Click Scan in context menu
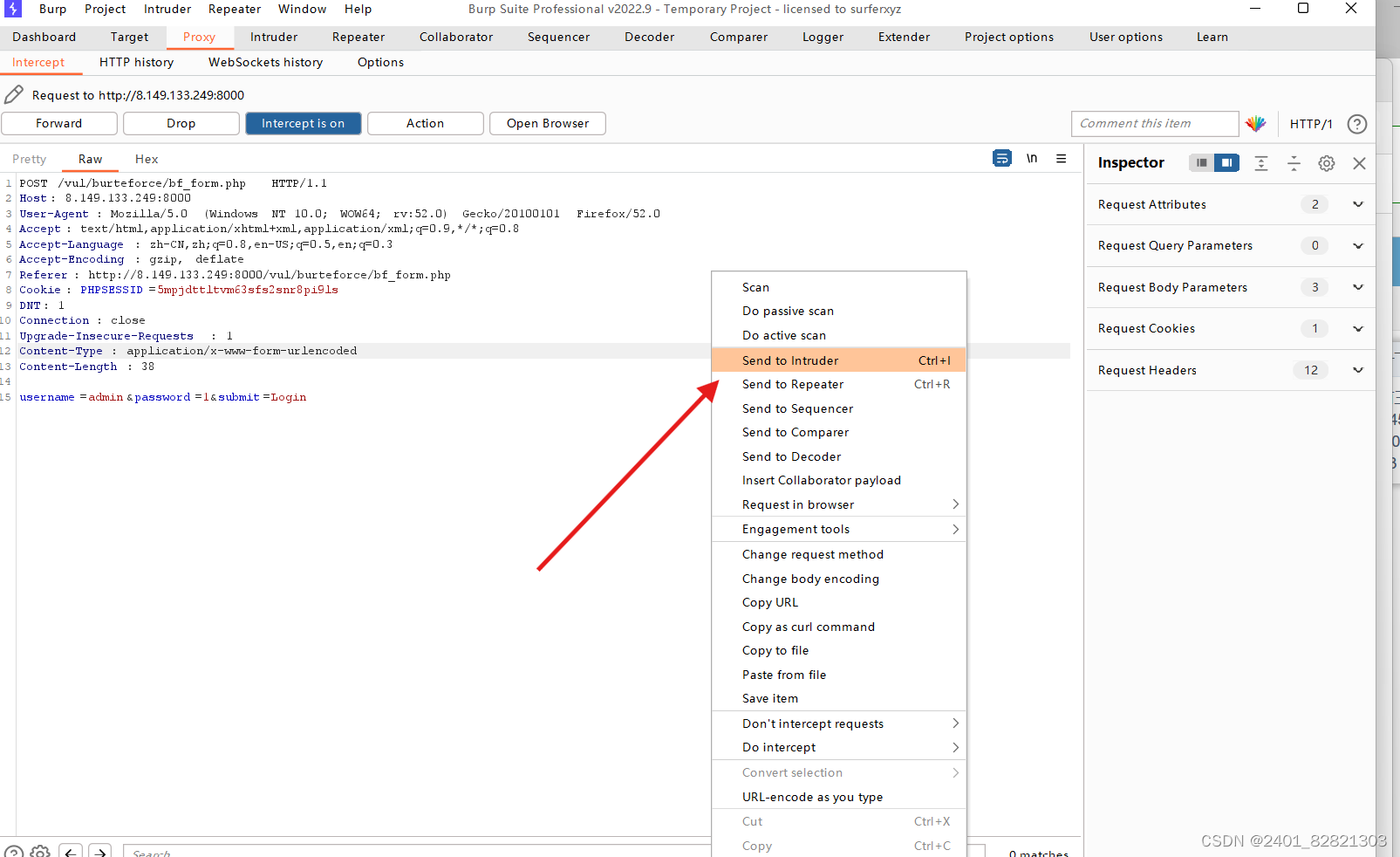Viewport: 1400px width, 857px height. tap(839, 287)
